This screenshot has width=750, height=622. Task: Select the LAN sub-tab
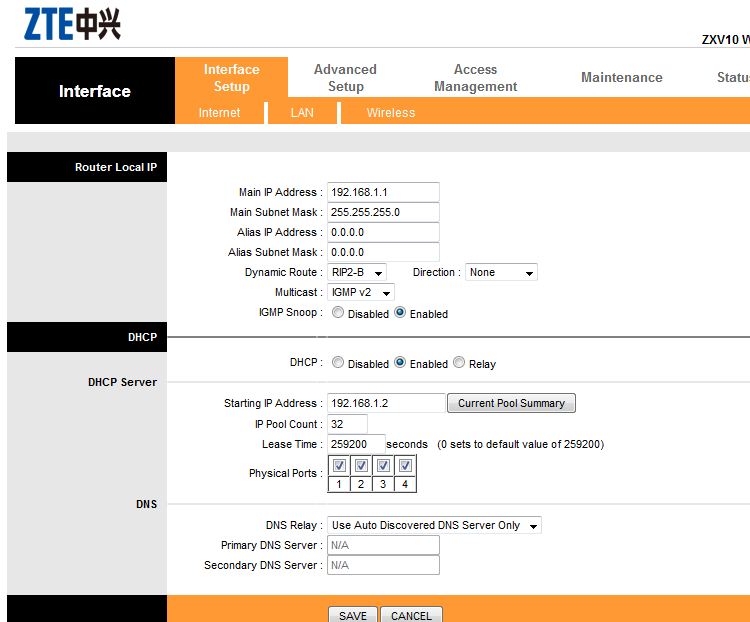302,112
